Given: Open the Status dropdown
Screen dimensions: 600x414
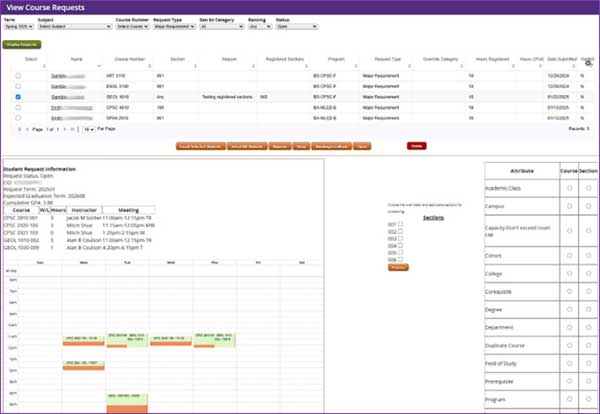Looking at the screenshot, I should coord(297,26).
